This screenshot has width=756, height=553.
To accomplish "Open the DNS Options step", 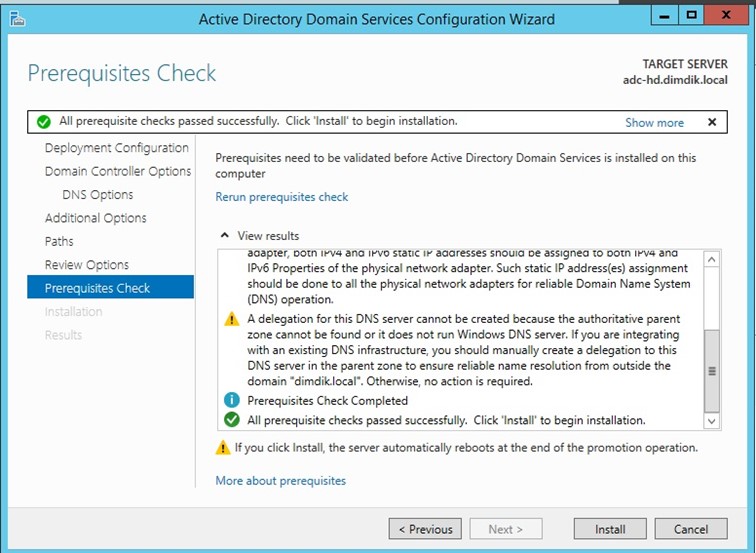I will point(98,195).
